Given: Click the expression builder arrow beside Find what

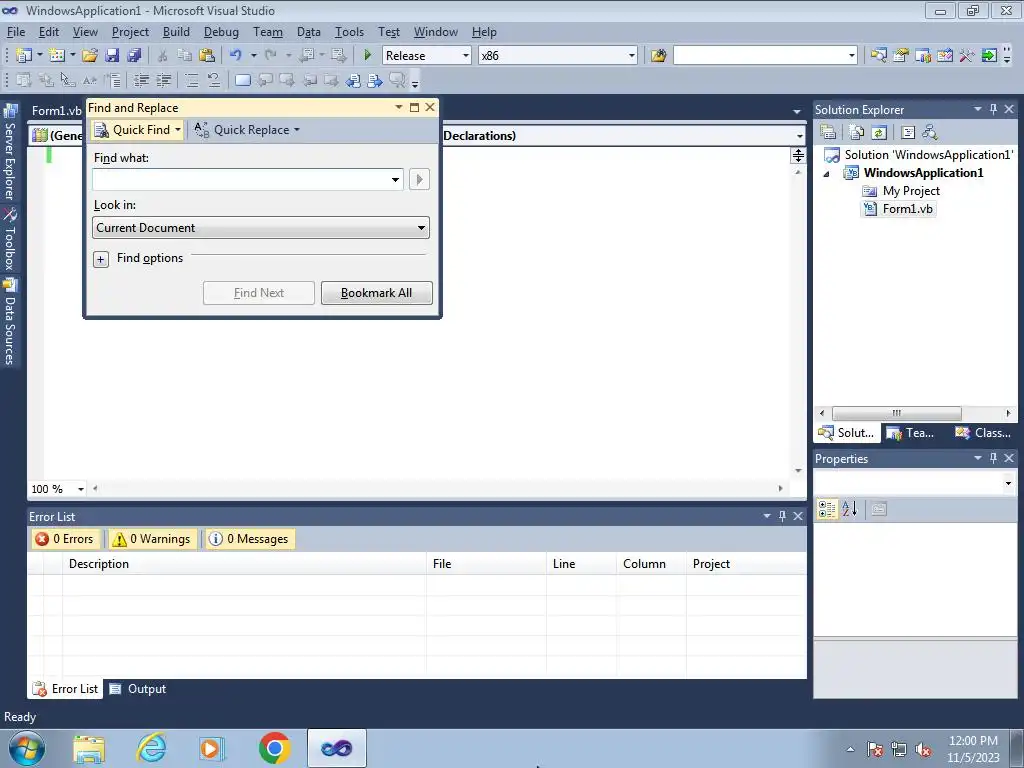Looking at the screenshot, I should [x=419, y=180].
